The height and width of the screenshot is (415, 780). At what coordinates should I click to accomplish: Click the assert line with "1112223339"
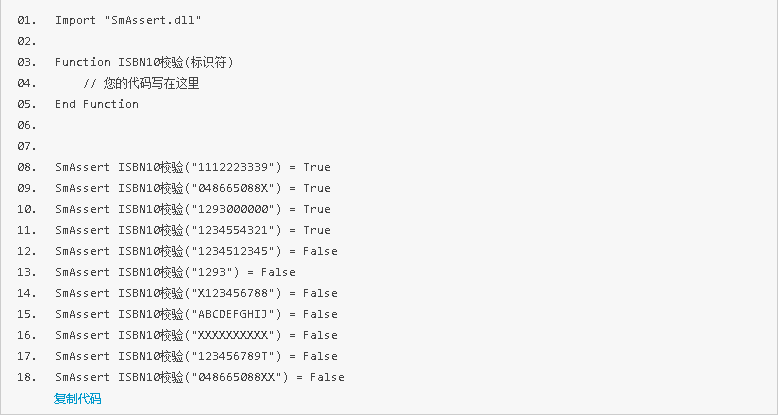coord(192,167)
